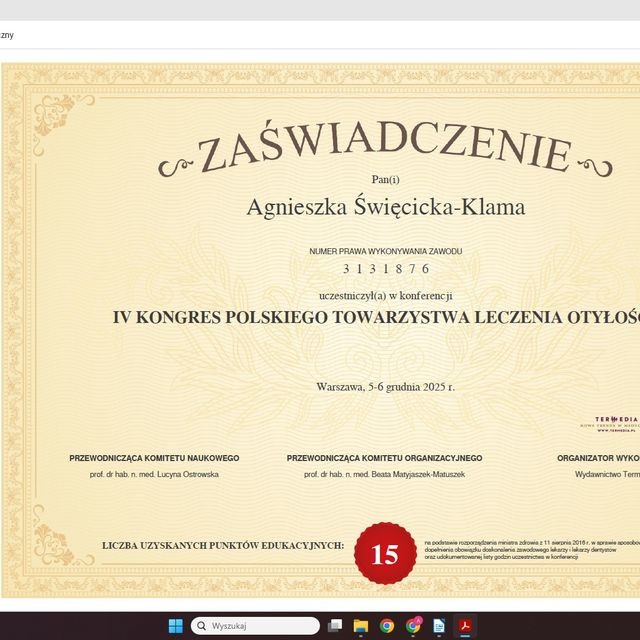Click the Pan(i) text under the heading
Viewport: 640px width, 640px height.
[386, 180]
